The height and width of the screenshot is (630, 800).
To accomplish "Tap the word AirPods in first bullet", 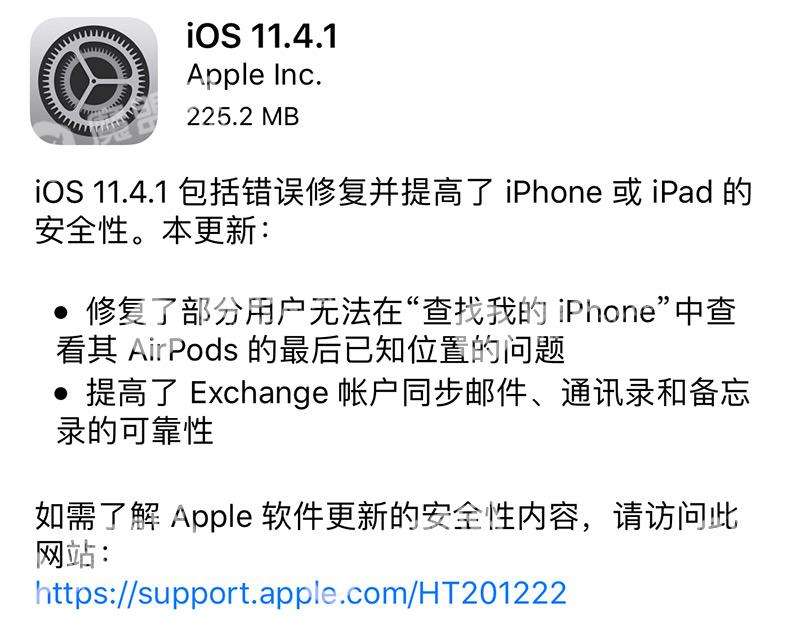I will click(x=183, y=350).
